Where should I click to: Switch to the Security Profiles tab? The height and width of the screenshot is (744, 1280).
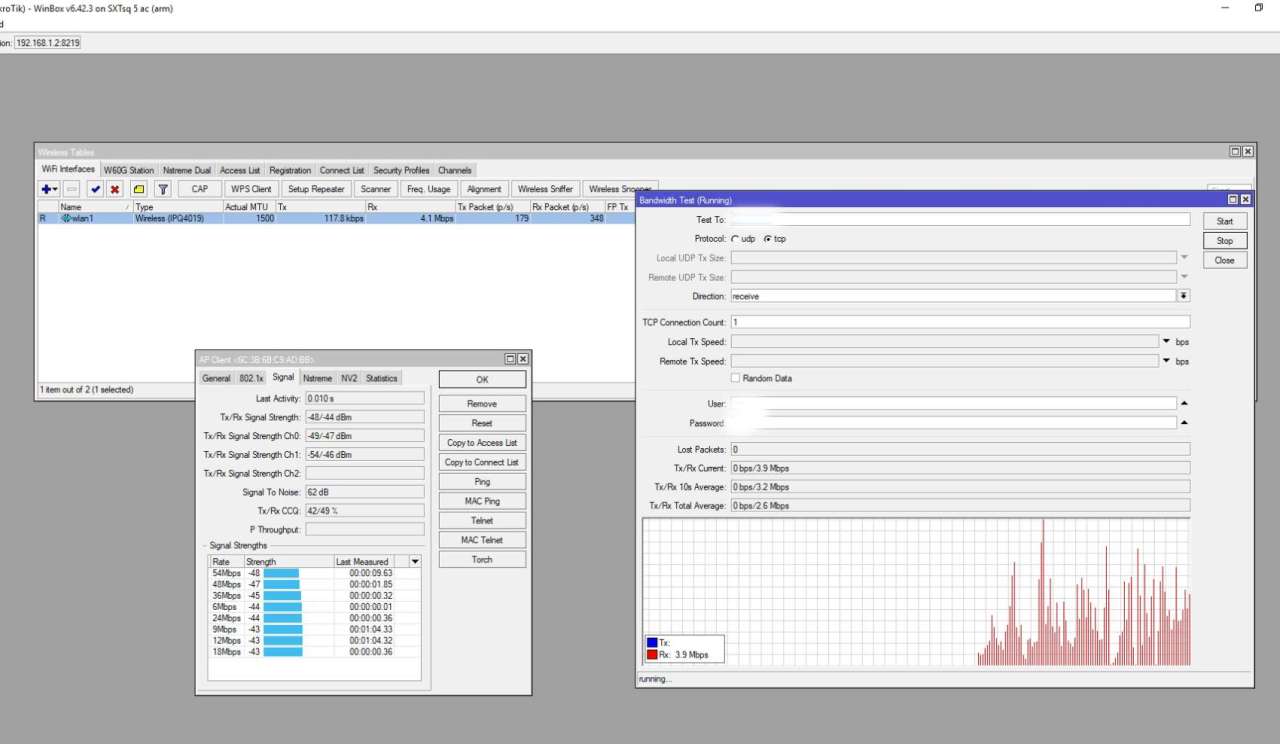tap(401, 170)
